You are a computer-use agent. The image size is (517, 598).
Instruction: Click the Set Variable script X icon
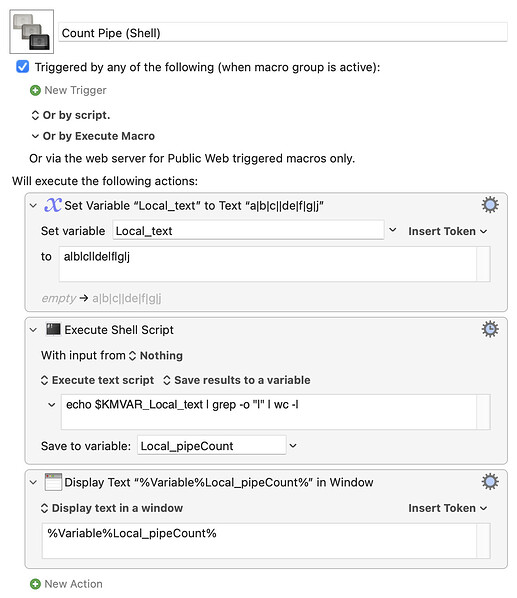point(53,205)
